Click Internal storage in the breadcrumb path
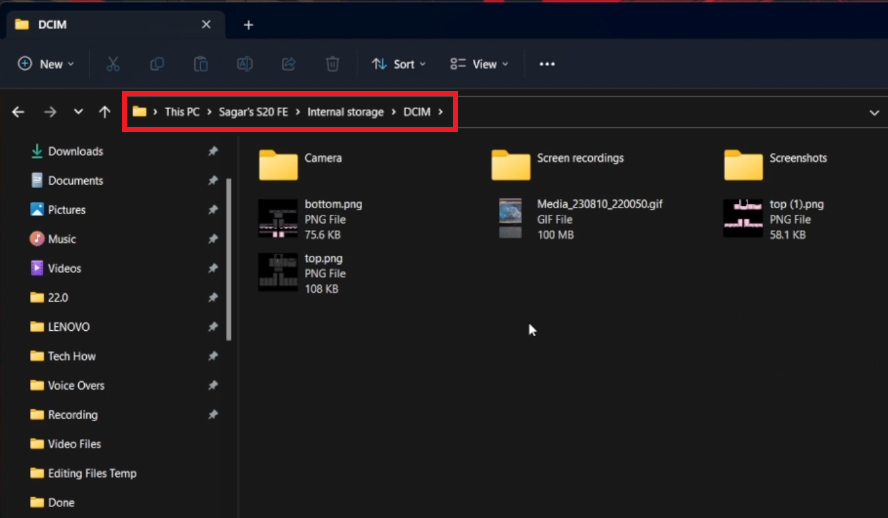This screenshot has height=518, width=888. pos(345,112)
